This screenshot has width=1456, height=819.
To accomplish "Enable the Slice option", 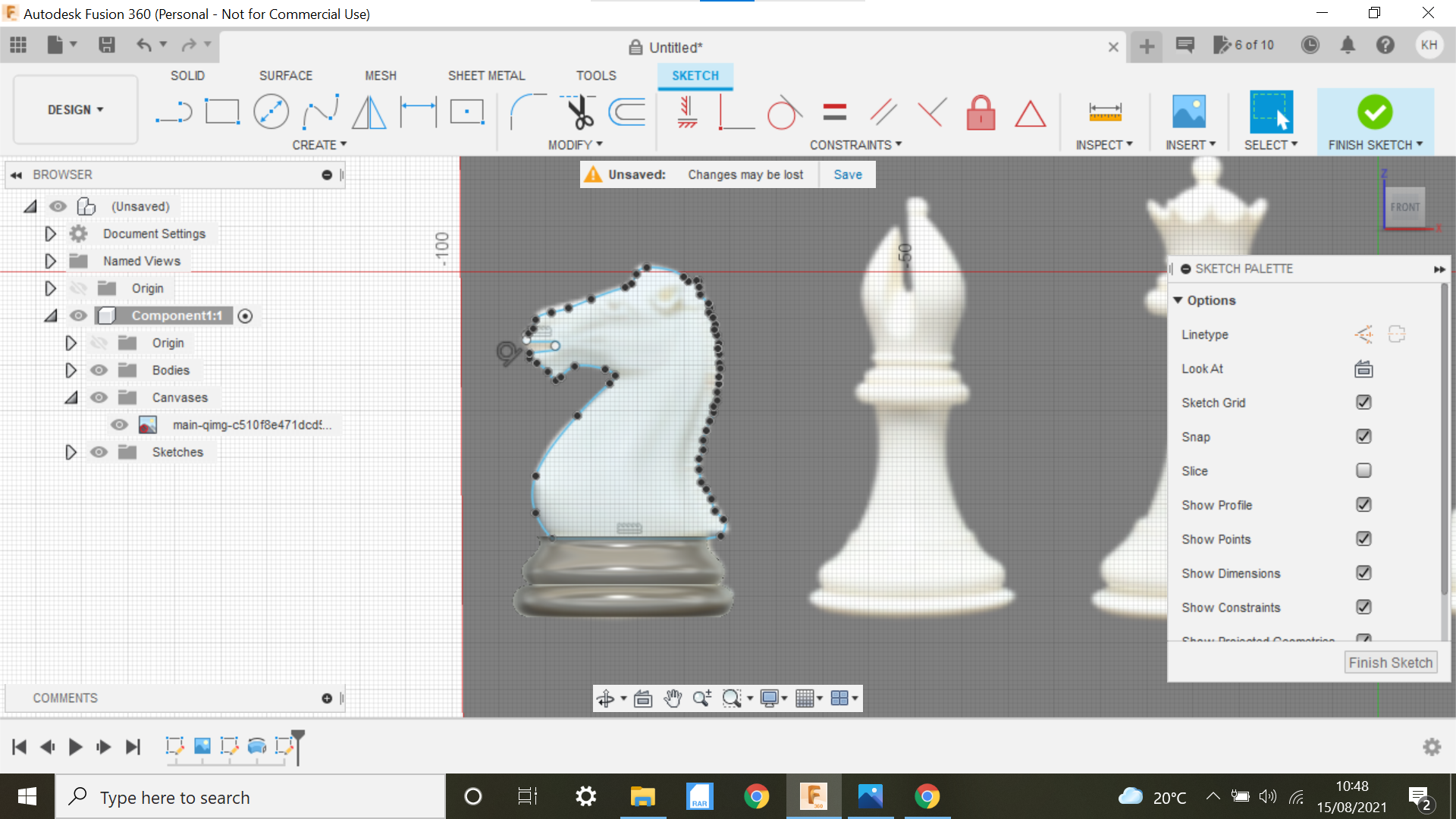I will click(x=1363, y=471).
